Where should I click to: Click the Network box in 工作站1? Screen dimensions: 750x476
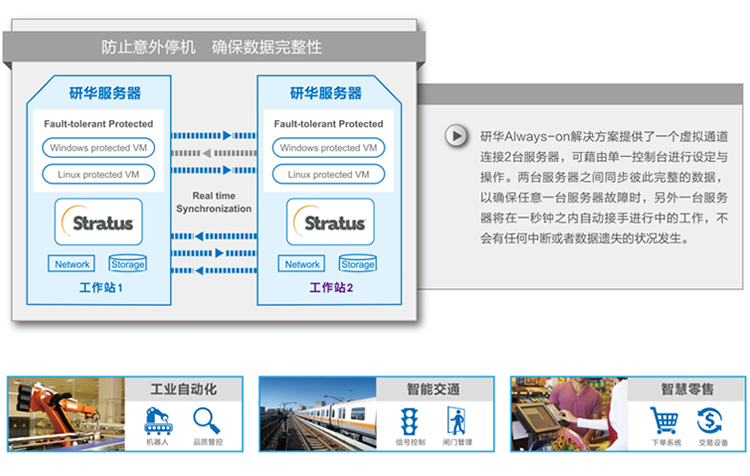point(72,264)
